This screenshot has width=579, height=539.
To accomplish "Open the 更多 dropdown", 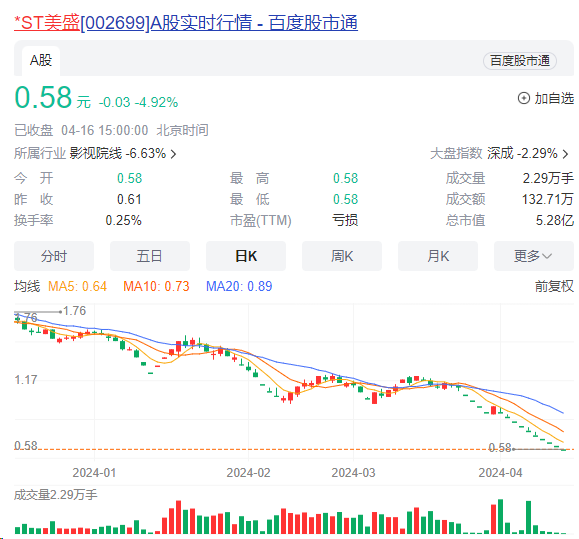I will (x=534, y=256).
